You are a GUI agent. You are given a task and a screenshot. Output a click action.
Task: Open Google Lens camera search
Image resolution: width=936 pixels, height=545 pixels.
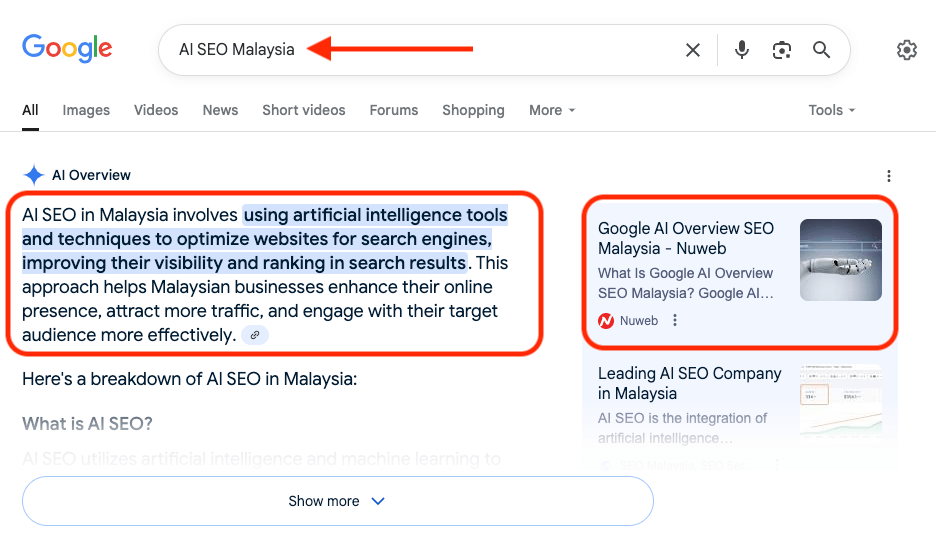coord(781,50)
